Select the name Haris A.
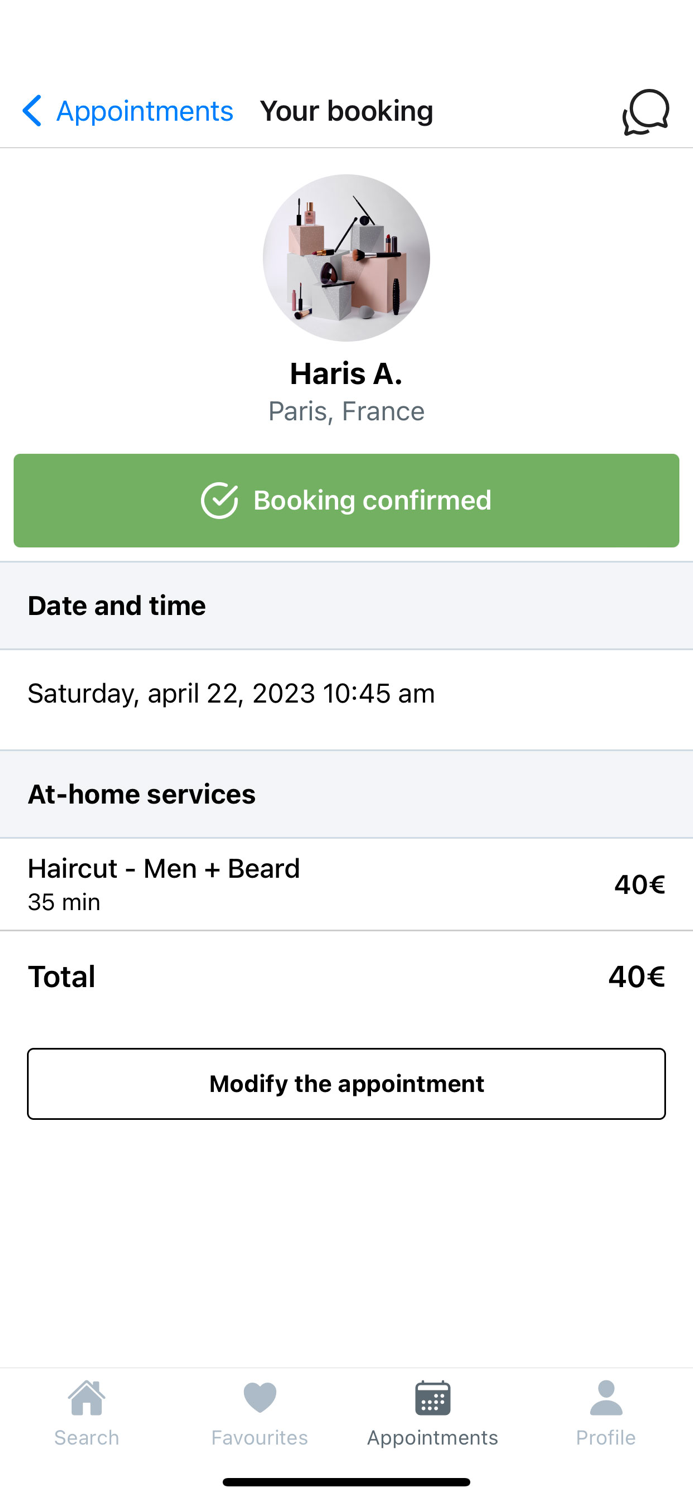Viewport: 693px width, 1500px height. click(346, 373)
